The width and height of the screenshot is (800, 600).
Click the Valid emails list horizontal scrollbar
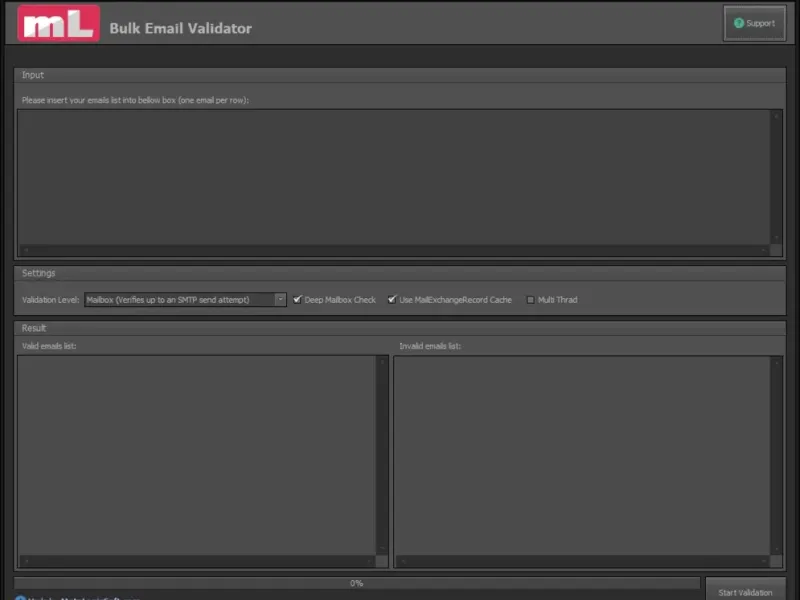197,561
